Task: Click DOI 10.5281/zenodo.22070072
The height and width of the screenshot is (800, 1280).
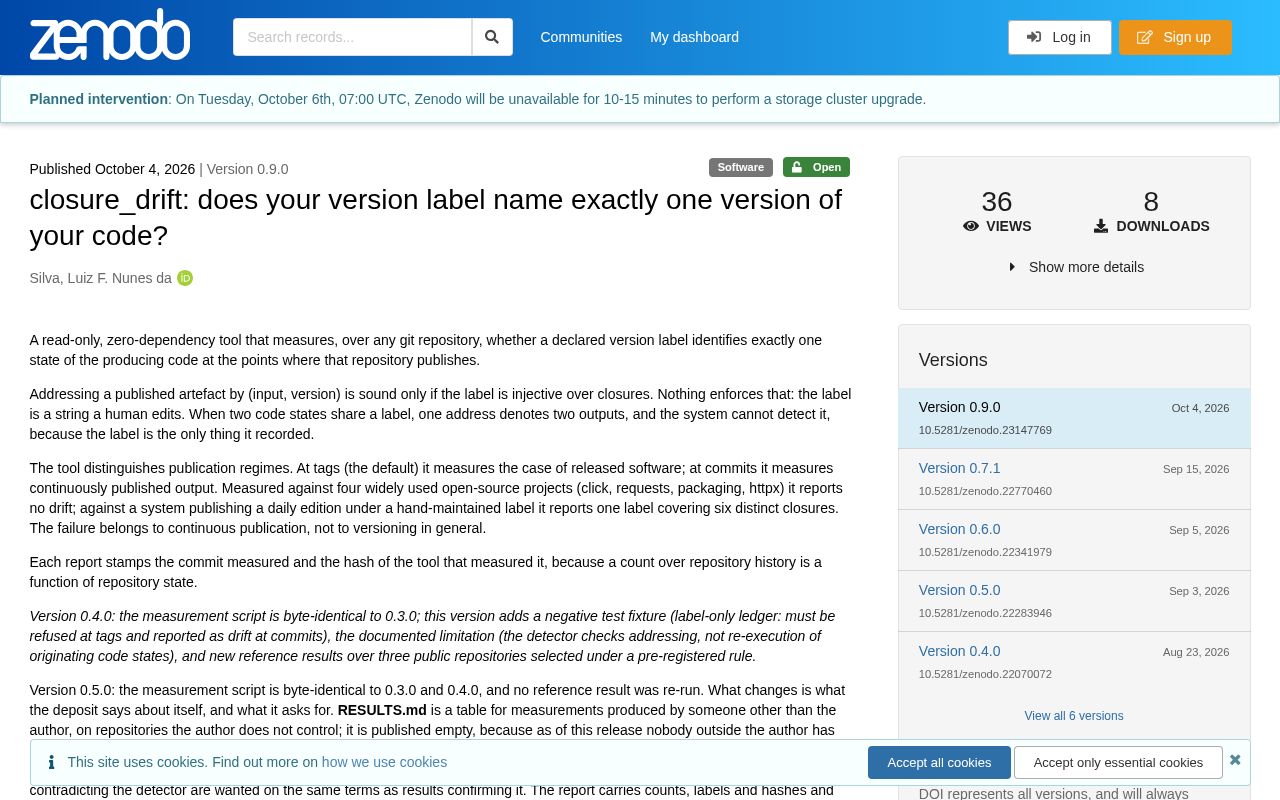Action: (x=985, y=674)
